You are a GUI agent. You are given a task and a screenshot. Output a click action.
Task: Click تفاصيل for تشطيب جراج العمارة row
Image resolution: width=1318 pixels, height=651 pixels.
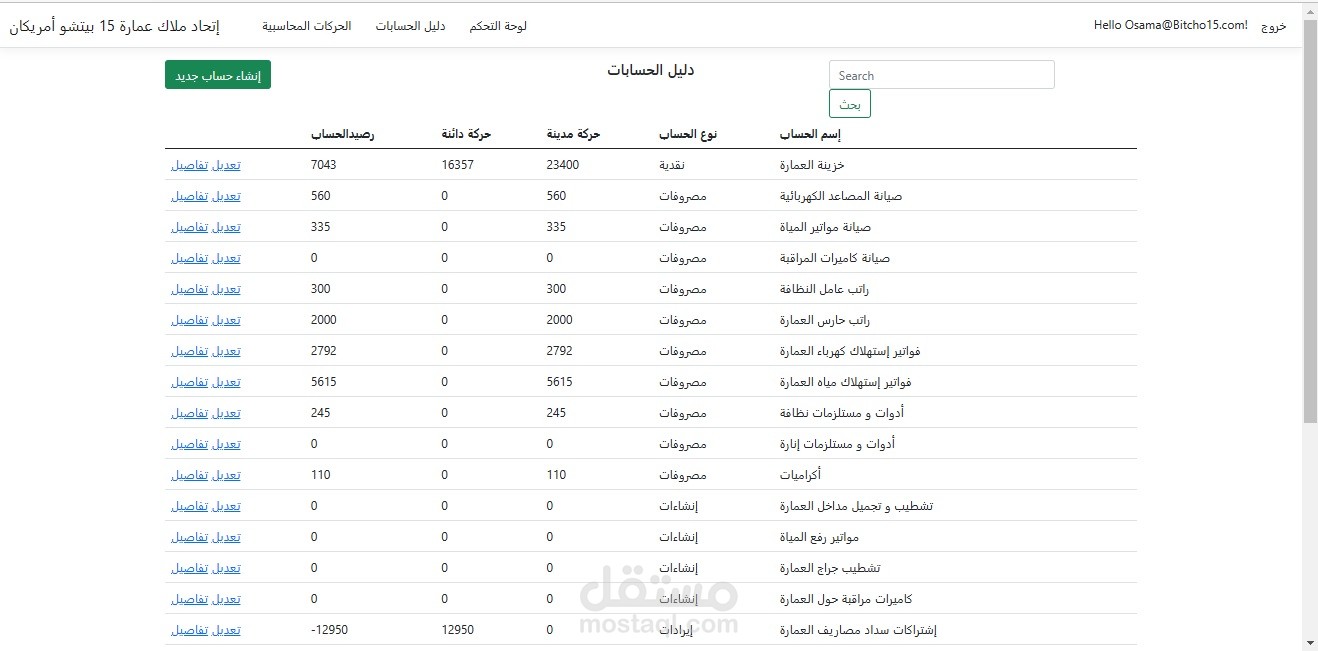tap(190, 568)
